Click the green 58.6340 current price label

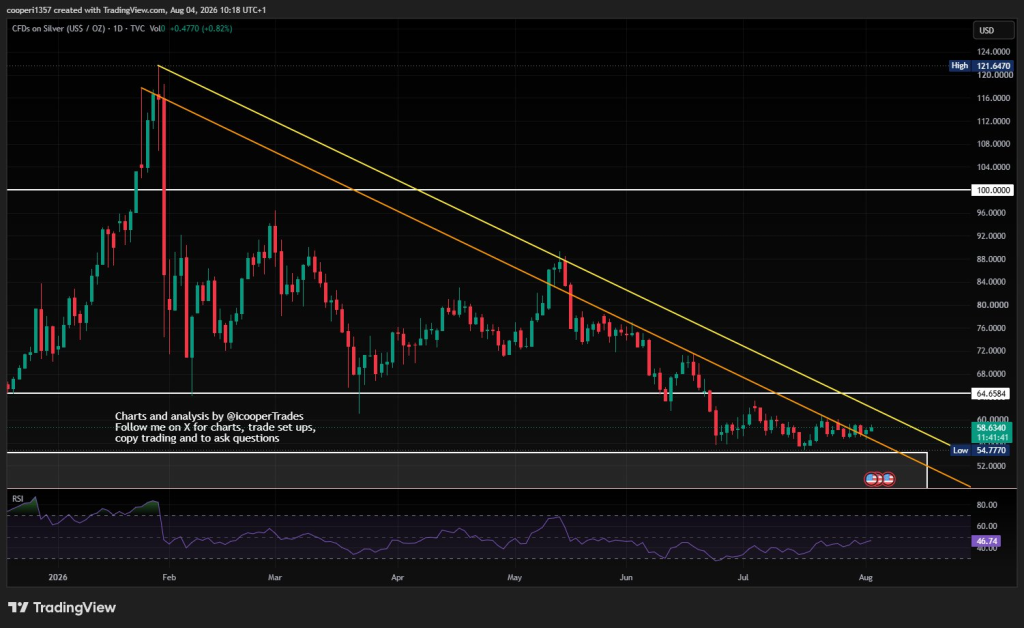pos(991,428)
